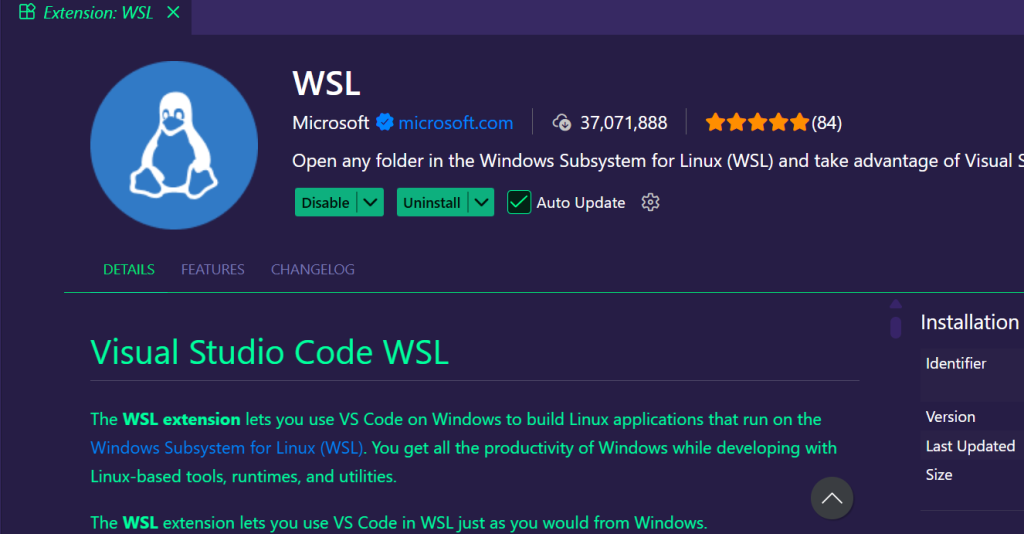Expand the dropdown arrow beside Disable
Viewport: 1024px width, 534px height.
point(371,203)
